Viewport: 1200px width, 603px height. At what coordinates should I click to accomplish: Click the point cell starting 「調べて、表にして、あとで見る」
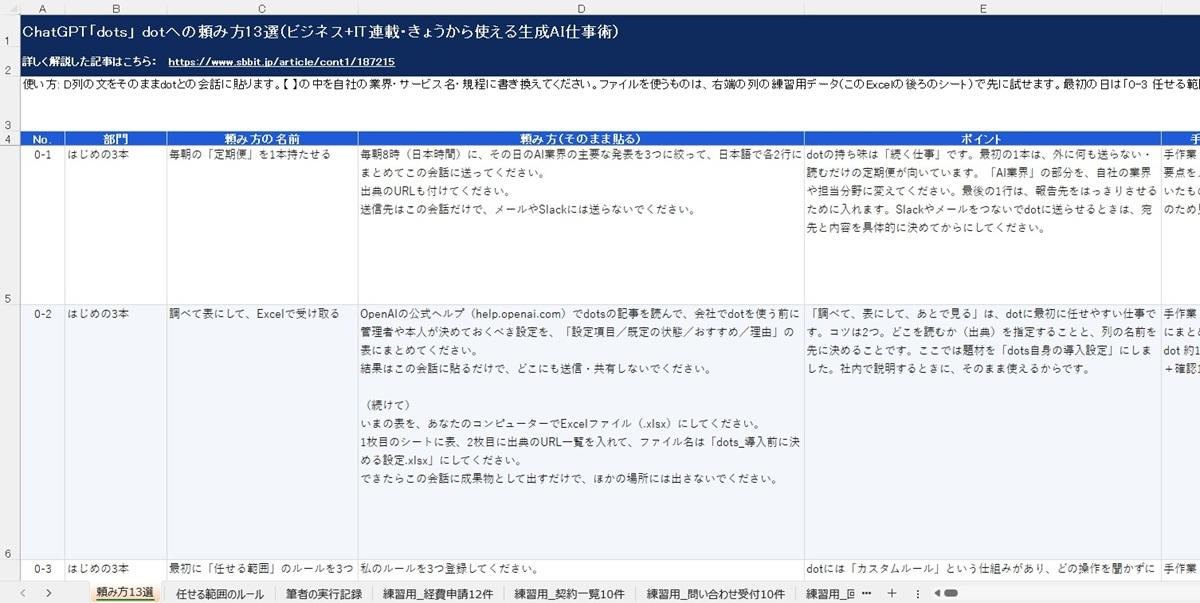(983, 432)
